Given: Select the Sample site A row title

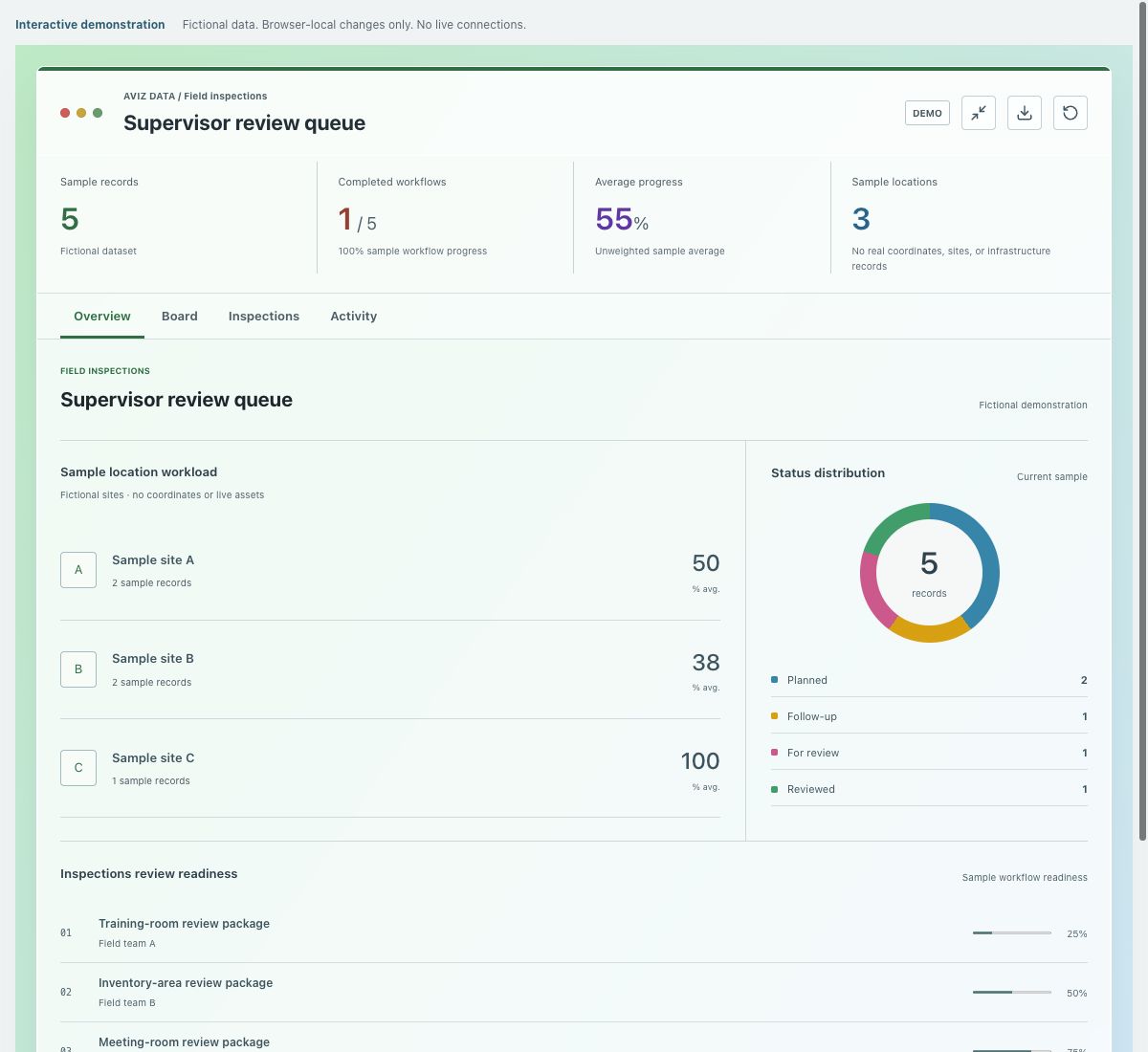Looking at the screenshot, I should [x=153, y=560].
